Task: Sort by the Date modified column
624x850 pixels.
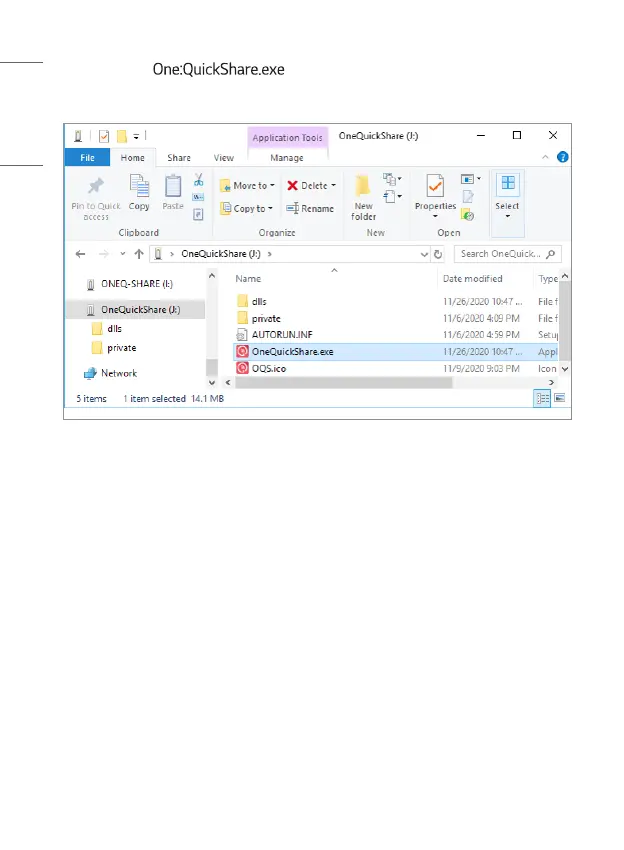Action: 473,279
